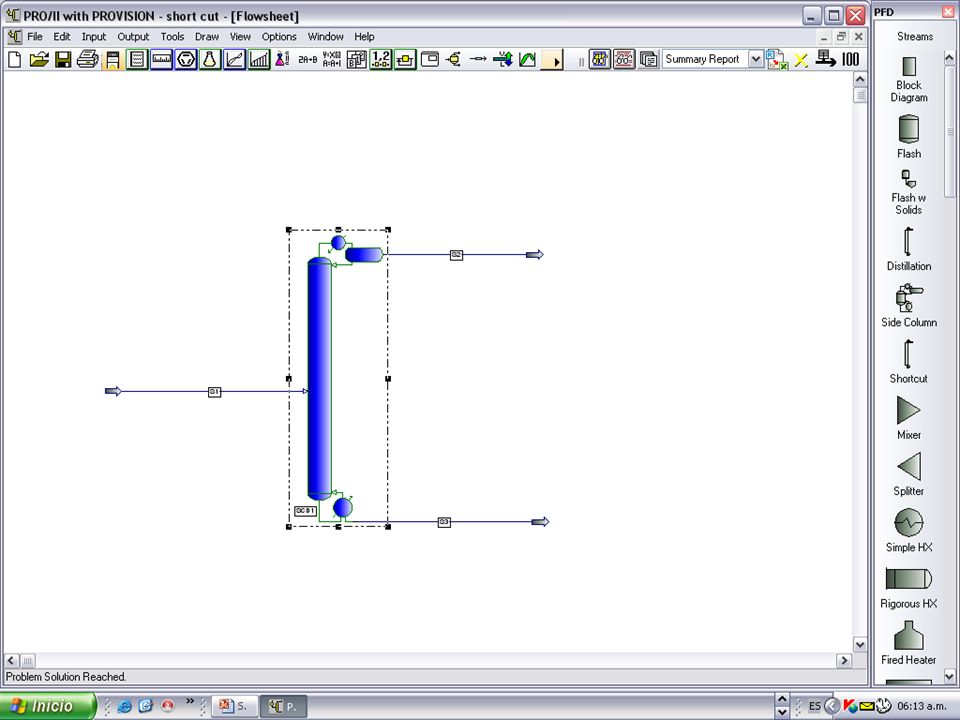Select the Distillation column unit
Image resolution: width=960 pixels, height=720 pixels.
pyautogui.click(x=909, y=249)
